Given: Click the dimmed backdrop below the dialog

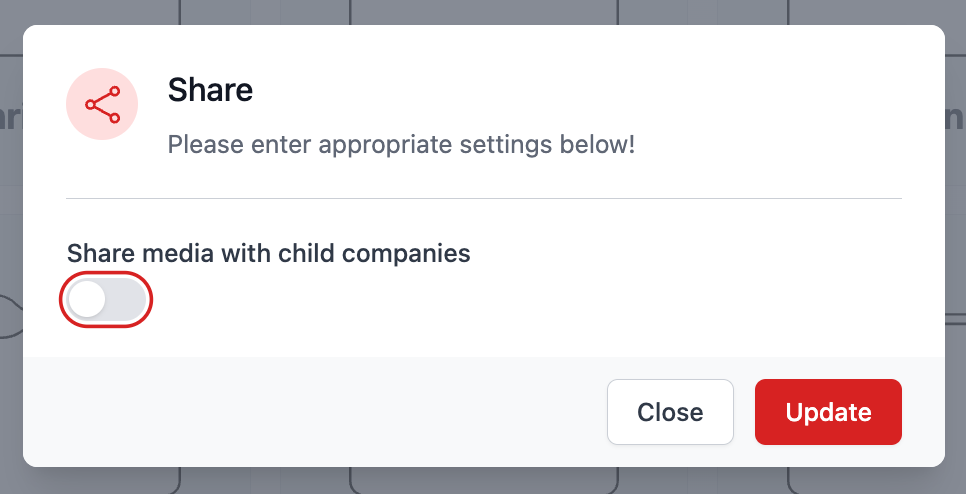Looking at the screenshot, I should point(480,482).
